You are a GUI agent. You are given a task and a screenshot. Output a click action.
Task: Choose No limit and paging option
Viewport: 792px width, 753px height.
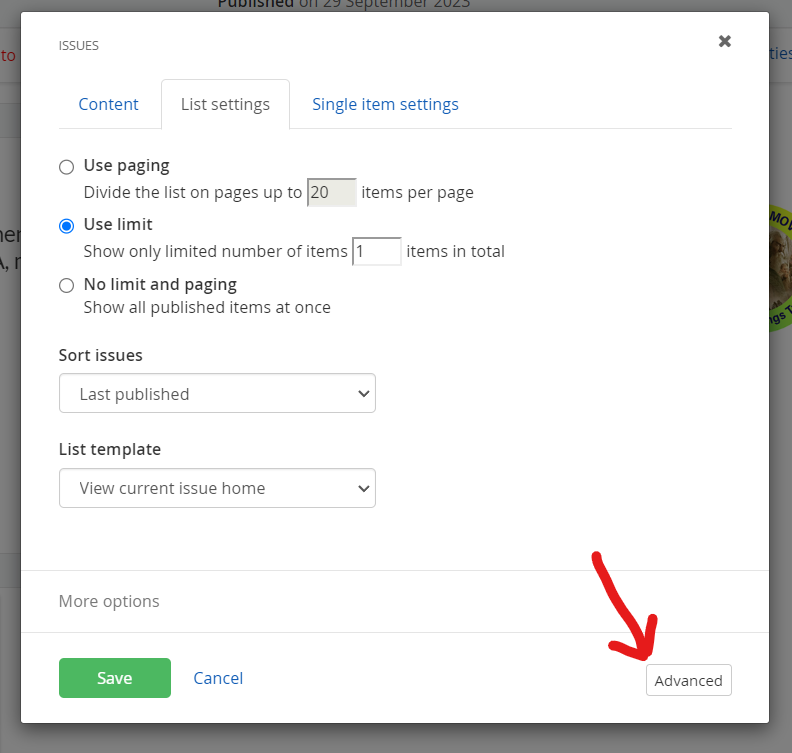(x=67, y=285)
